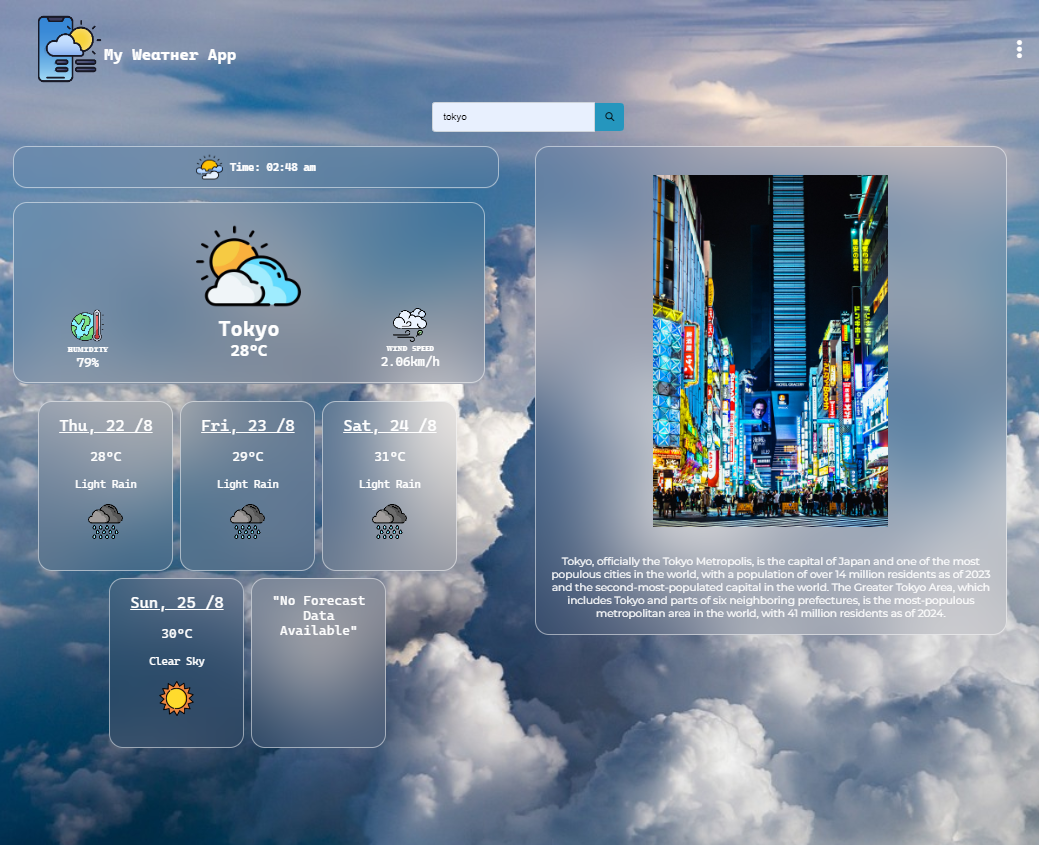
Task: Click the 2.06km/h wind speed value
Action: point(410,362)
